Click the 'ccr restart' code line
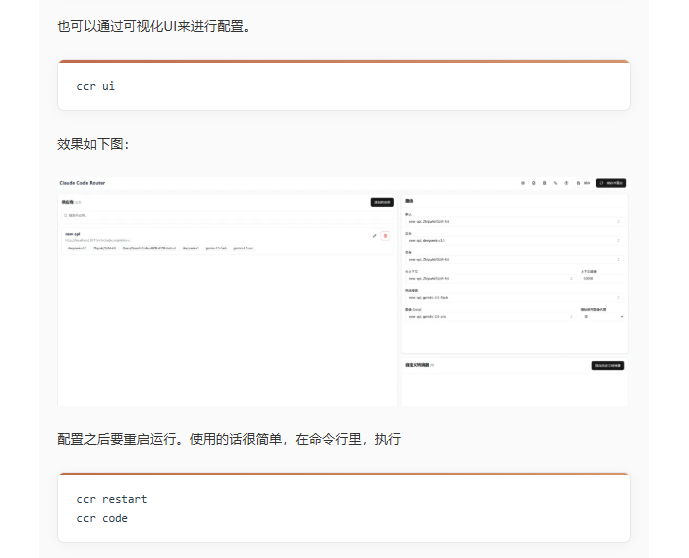The width and height of the screenshot is (689, 558). click(112, 500)
